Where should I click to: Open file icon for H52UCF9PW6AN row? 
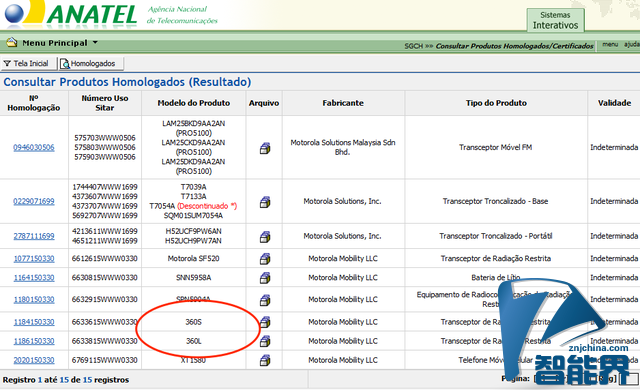pyautogui.click(x=265, y=237)
